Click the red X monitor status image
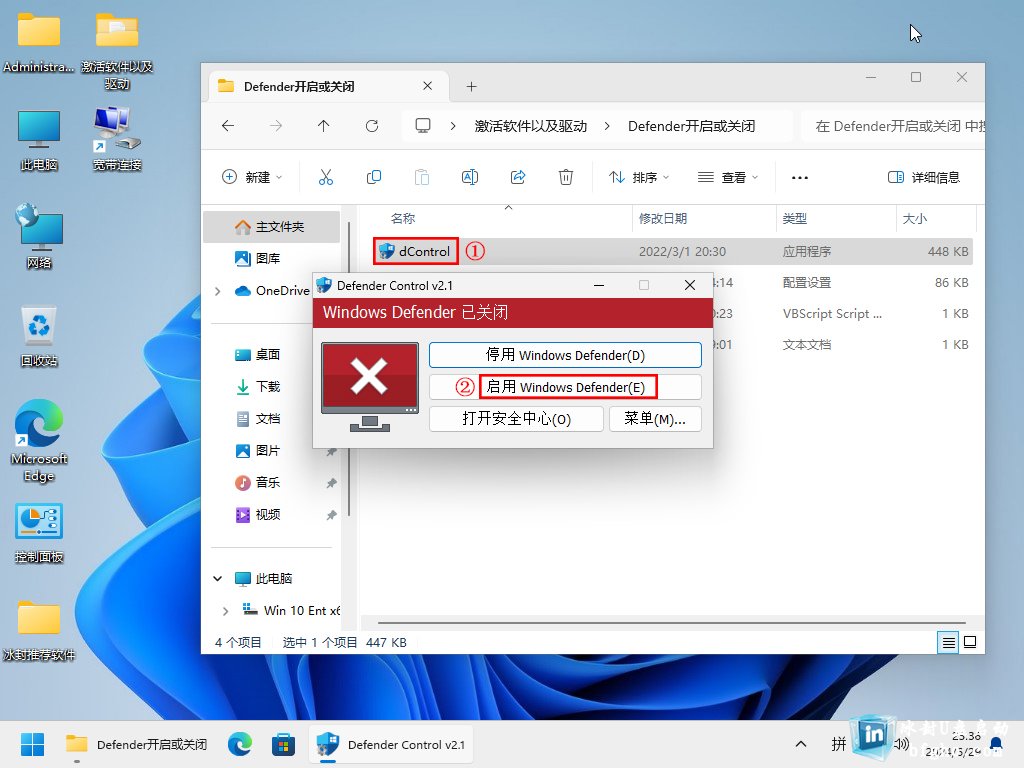Screen dimensions: 1024x768 pyautogui.click(x=370, y=387)
